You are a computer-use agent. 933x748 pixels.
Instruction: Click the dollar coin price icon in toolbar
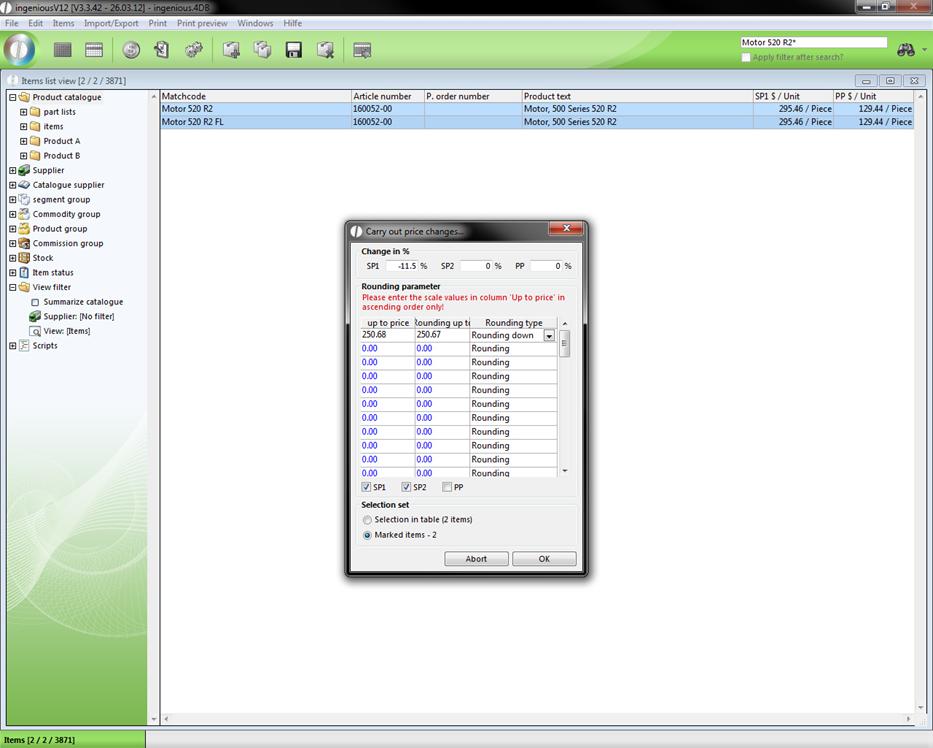click(131, 49)
